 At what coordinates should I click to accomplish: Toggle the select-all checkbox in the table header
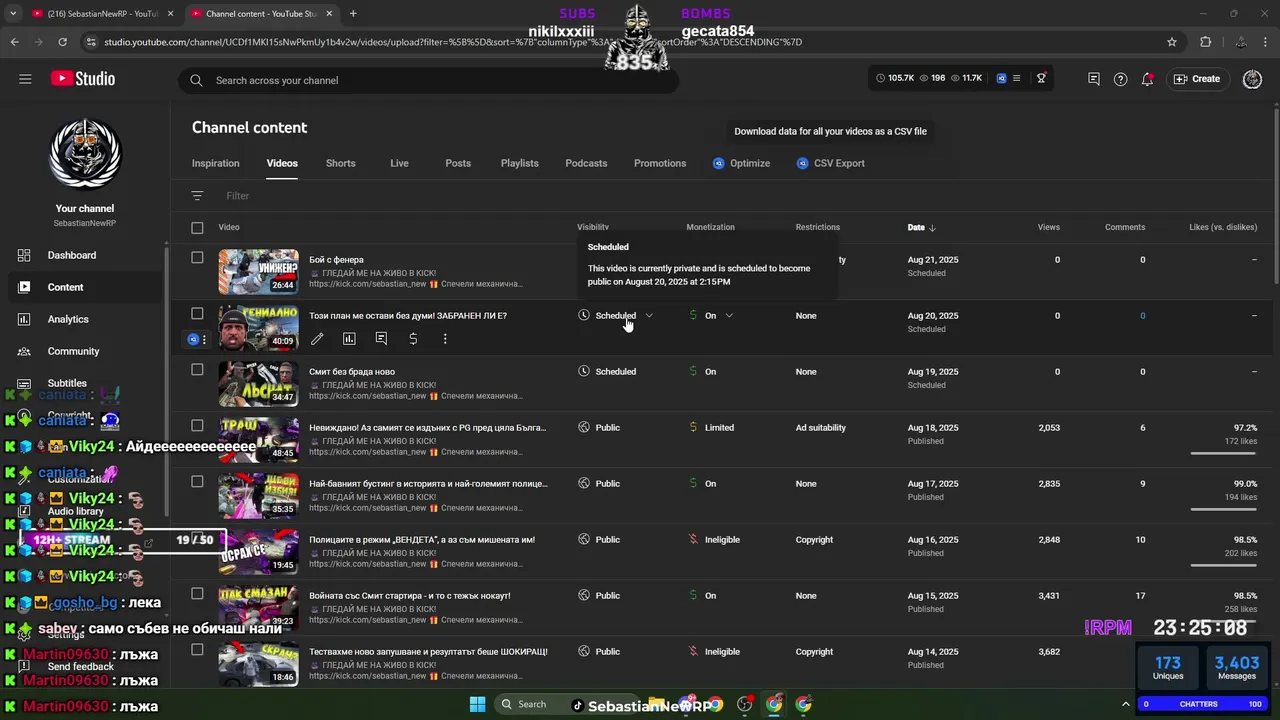(197, 227)
